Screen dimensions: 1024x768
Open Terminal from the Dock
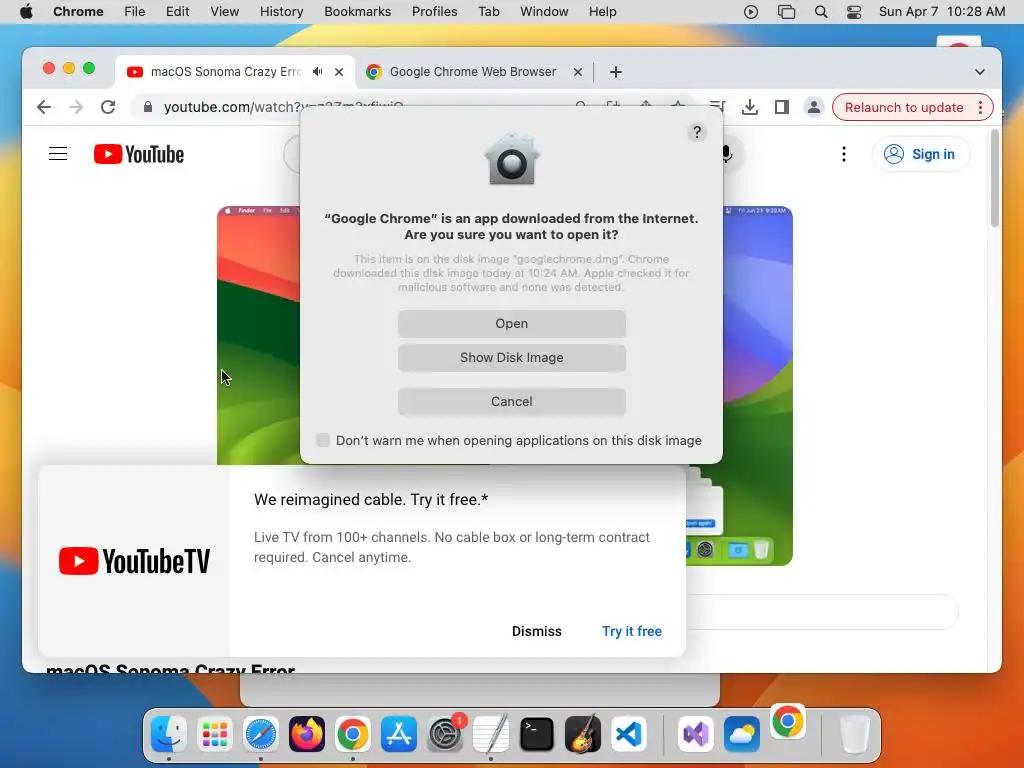pyautogui.click(x=537, y=734)
